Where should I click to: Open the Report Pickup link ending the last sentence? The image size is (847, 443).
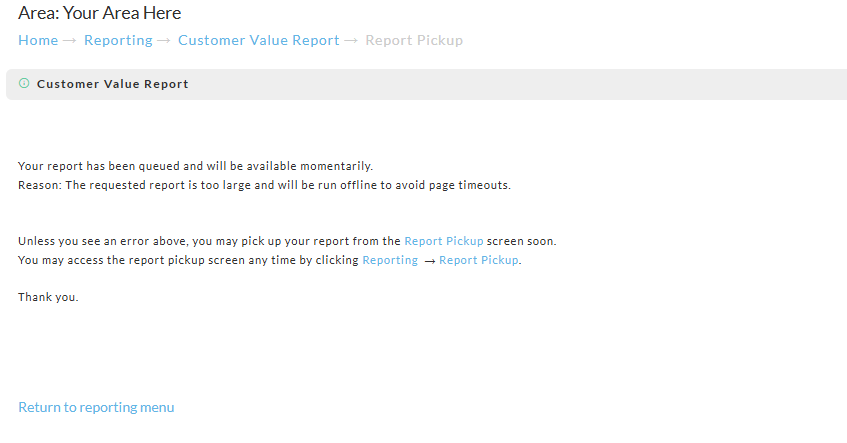(x=479, y=260)
